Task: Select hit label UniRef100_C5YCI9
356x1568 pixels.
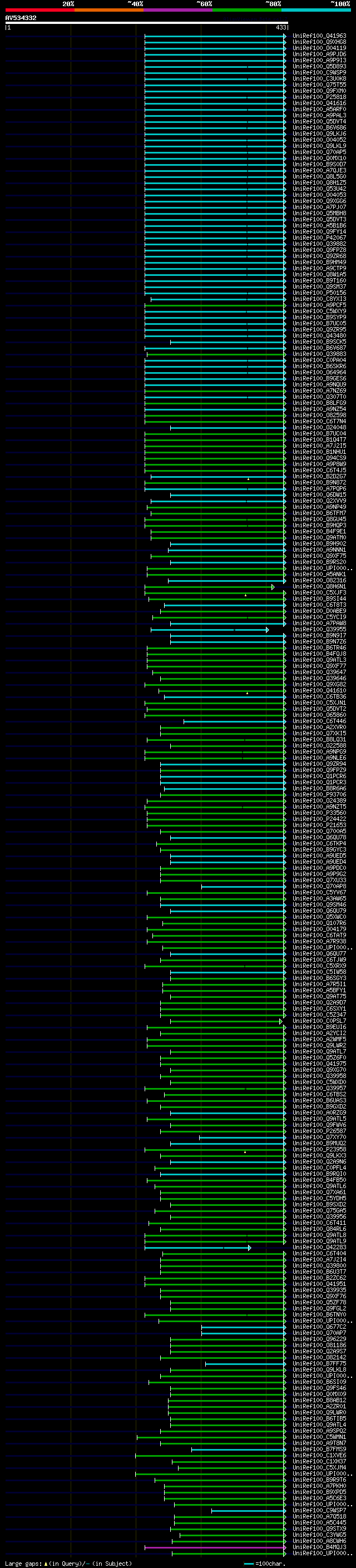Action: [x=319, y=617]
